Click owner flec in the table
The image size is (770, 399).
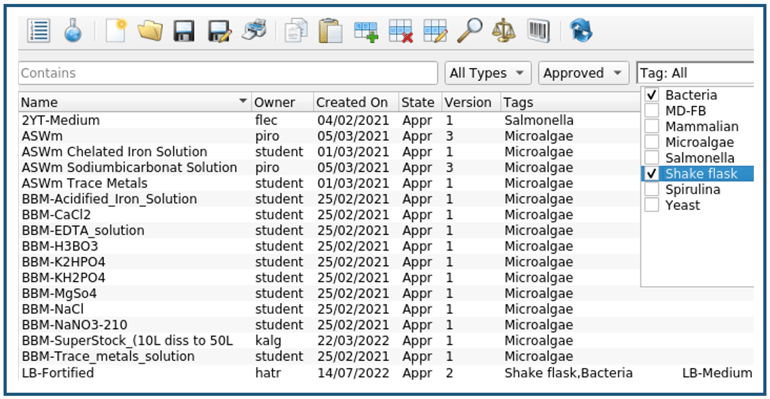(266, 120)
